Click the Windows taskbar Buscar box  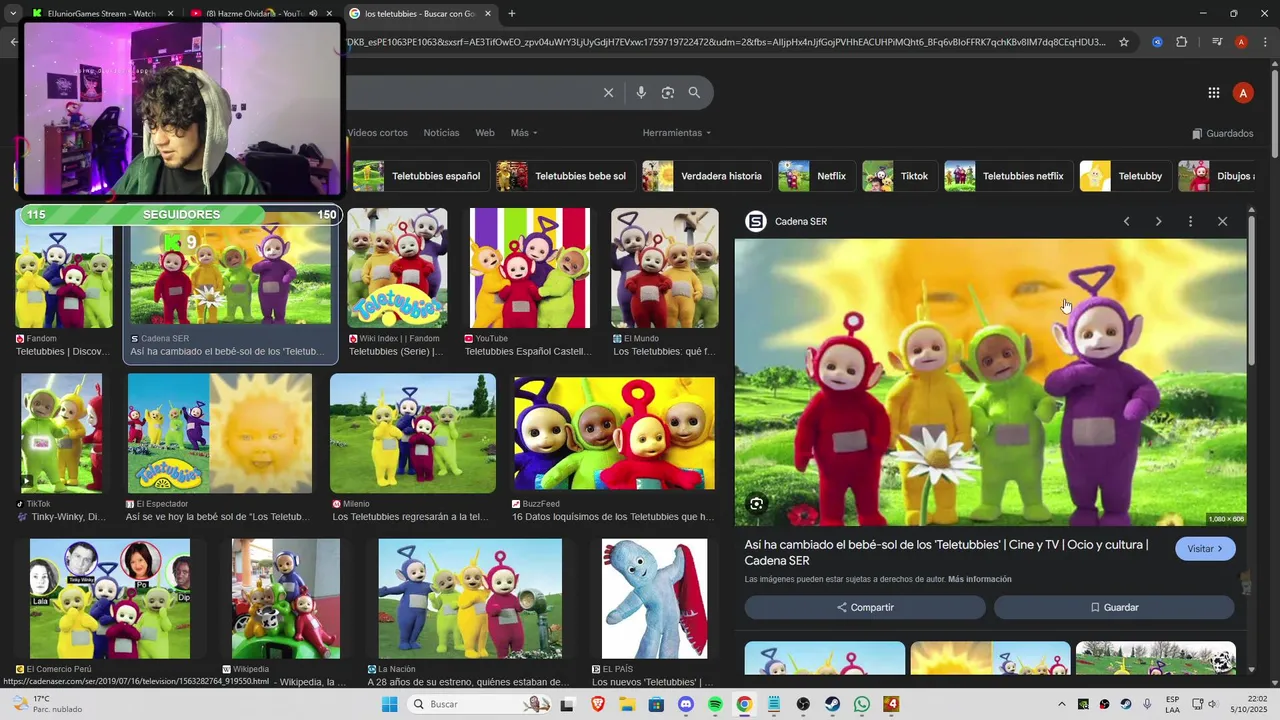[480, 704]
